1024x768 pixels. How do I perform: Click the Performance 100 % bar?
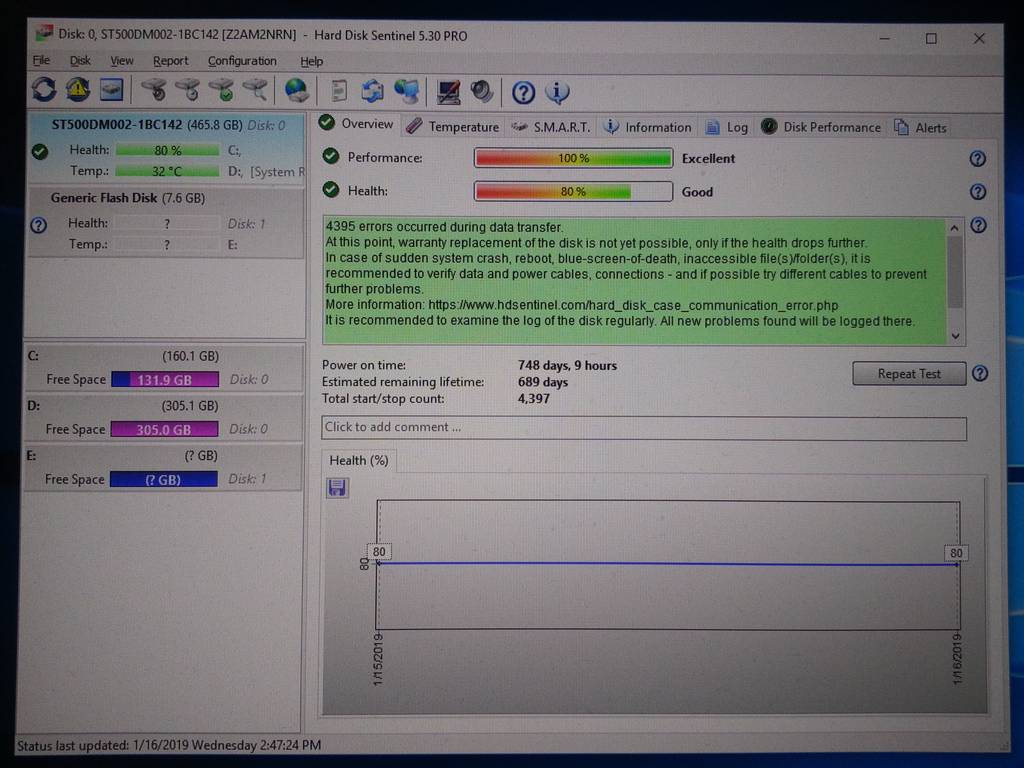pos(573,158)
